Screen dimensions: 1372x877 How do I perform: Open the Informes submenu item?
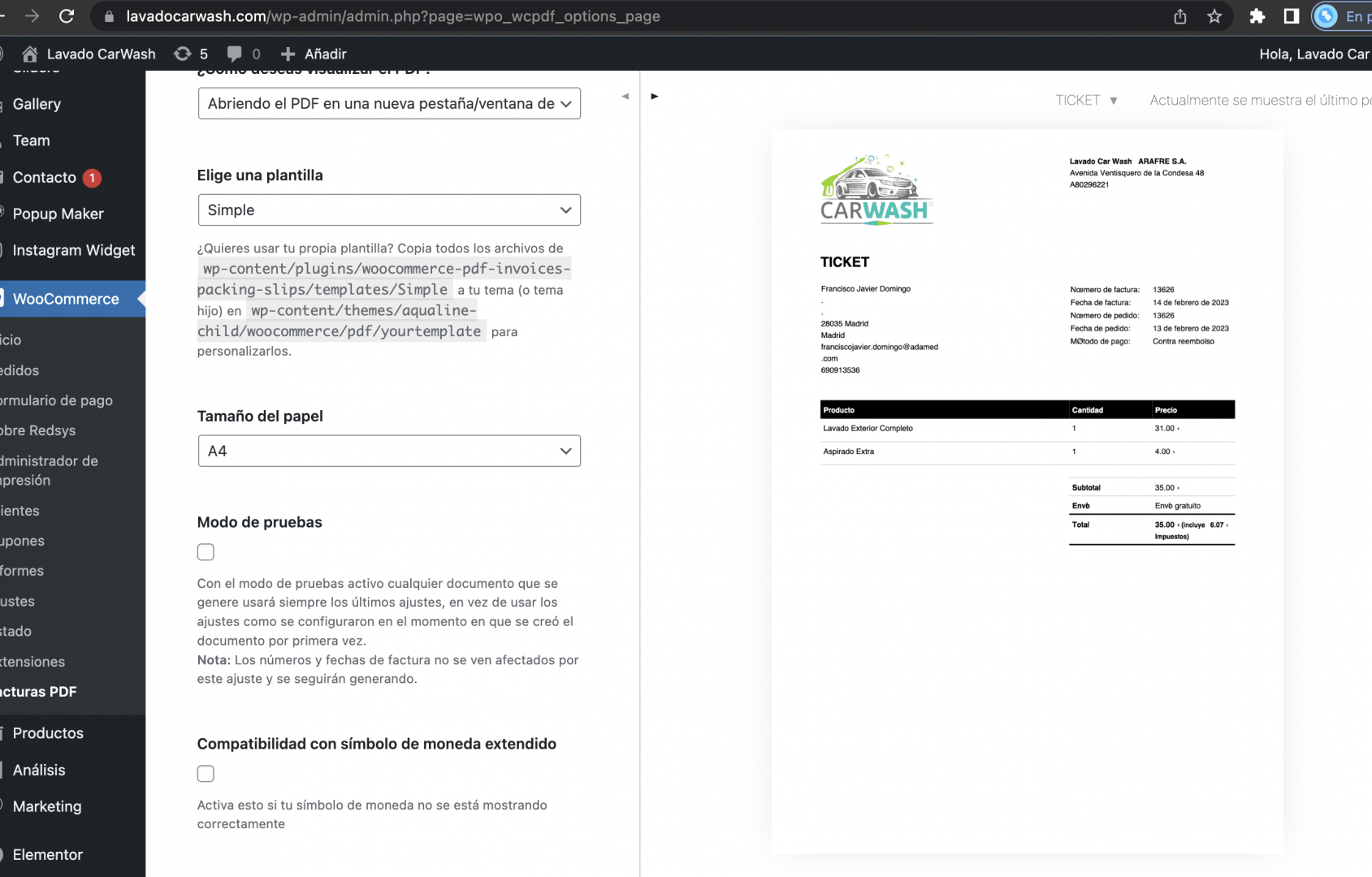click(x=22, y=571)
